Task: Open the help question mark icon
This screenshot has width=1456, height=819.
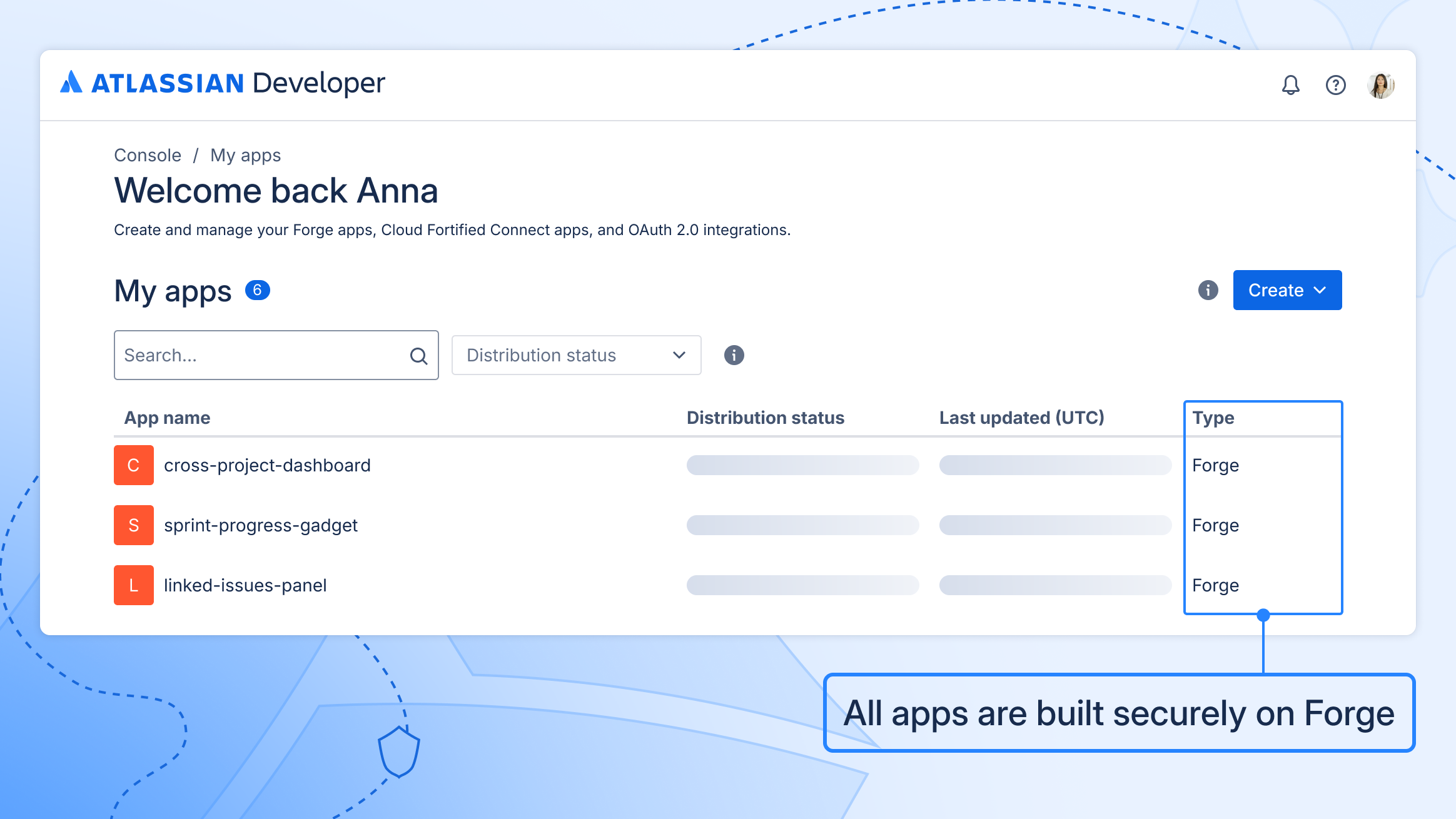Action: [x=1336, y=84]
